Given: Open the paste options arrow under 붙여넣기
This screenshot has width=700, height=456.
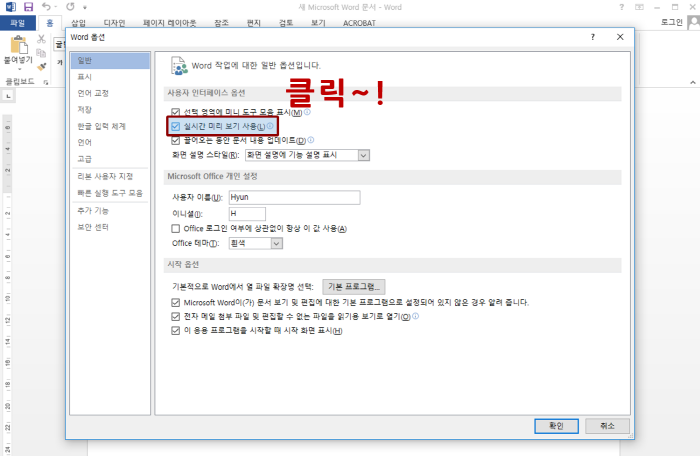Looking at the screenshot, I should coord(19,69).
